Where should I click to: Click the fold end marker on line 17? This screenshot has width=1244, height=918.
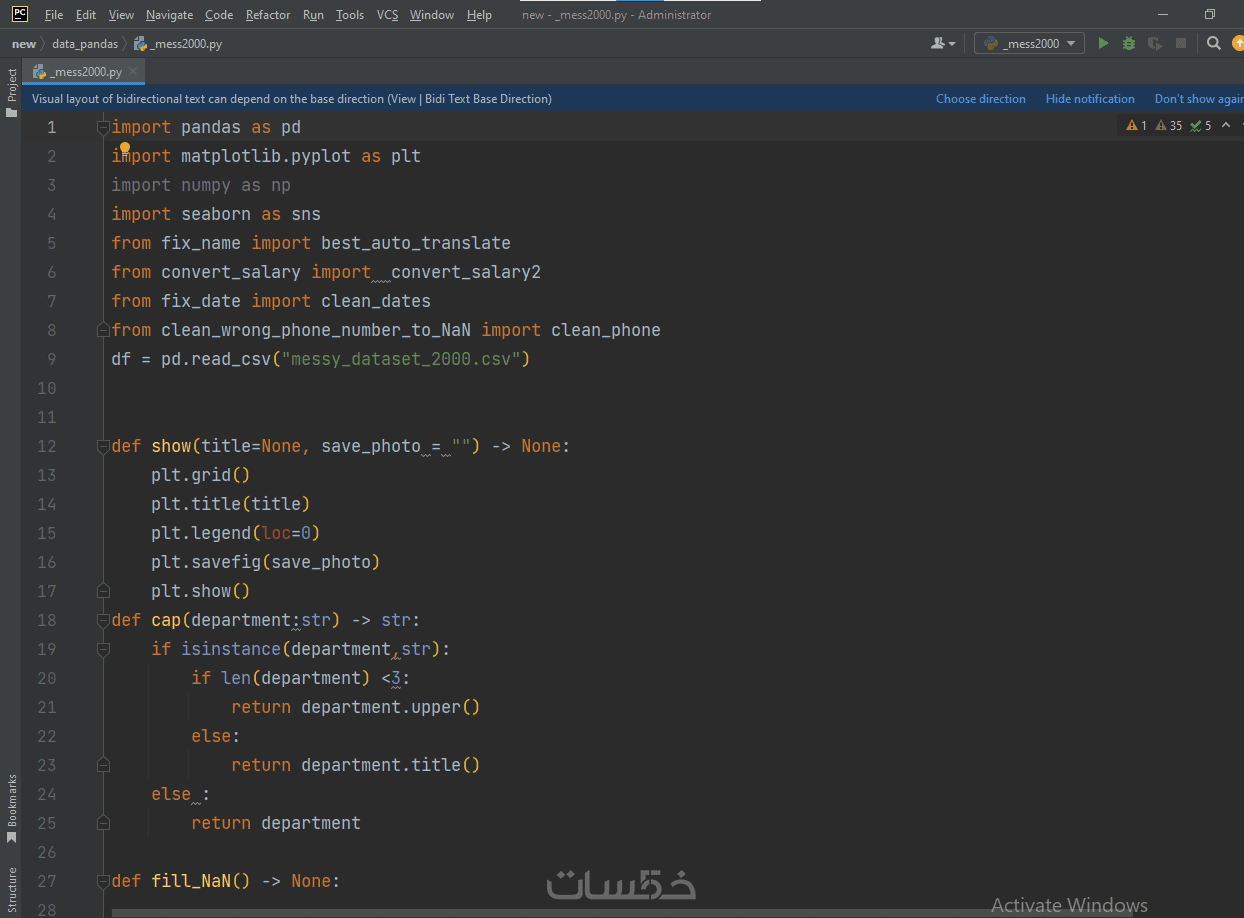pyautogui.click(x=102, y=591)
